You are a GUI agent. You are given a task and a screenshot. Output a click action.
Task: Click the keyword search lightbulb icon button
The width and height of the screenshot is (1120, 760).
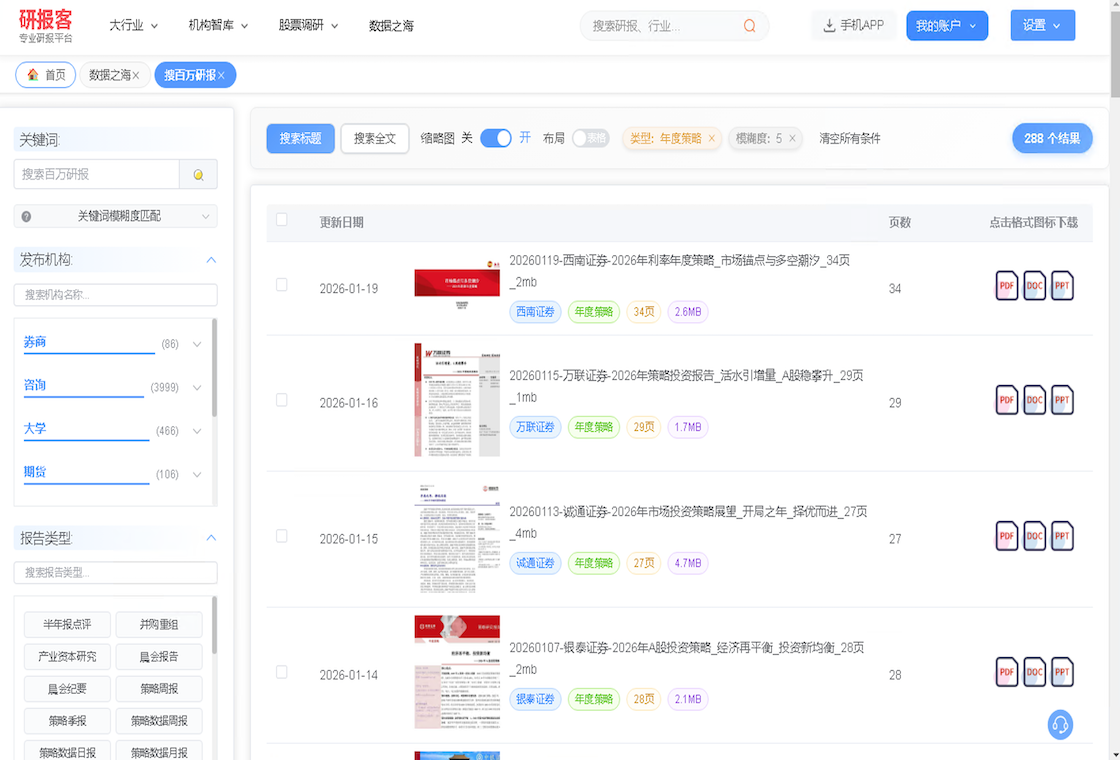pyautogui.click(x=198, y=174)
